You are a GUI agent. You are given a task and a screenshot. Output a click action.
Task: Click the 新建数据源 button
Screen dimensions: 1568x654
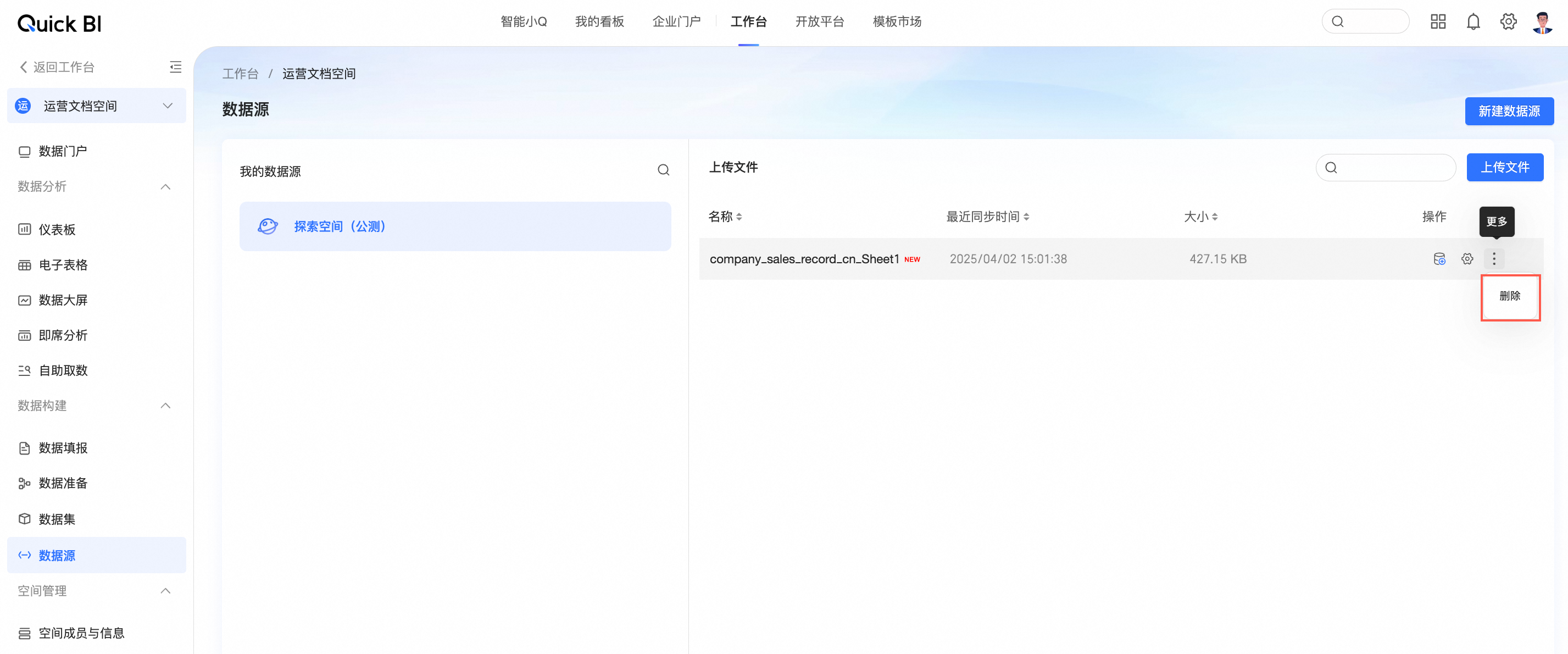click(1509, 112)
